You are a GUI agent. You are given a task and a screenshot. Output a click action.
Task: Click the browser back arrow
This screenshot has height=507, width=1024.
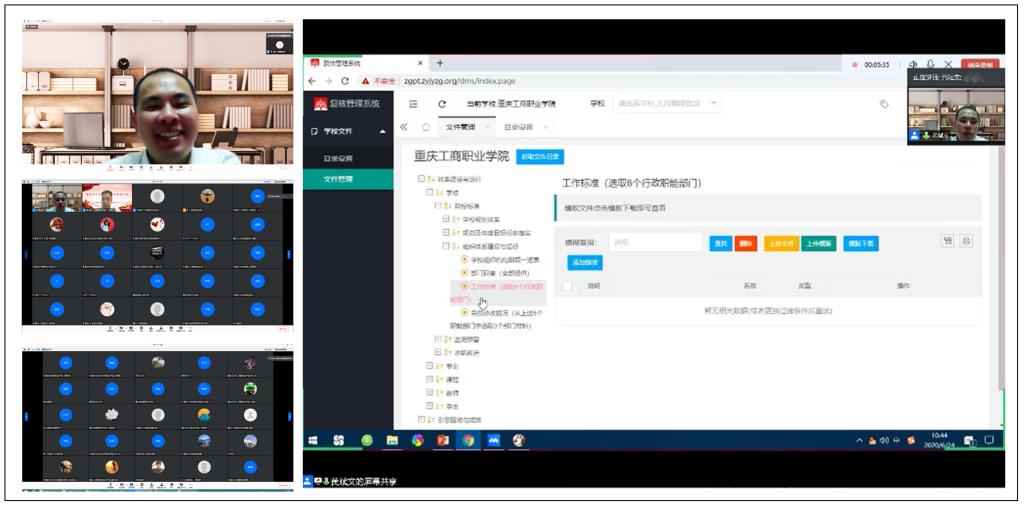[312, 81]
